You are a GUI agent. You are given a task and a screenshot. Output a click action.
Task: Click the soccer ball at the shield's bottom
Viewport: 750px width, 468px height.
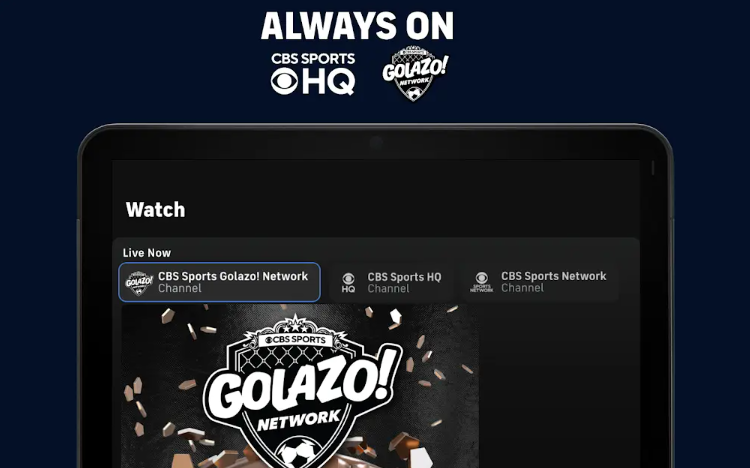point(300,455)
